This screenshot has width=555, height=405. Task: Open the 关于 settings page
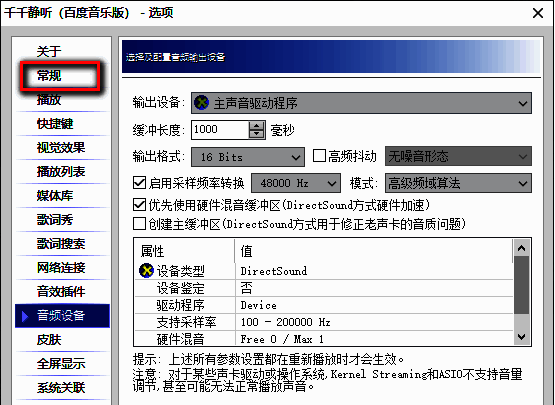click(x=49, y=51)
